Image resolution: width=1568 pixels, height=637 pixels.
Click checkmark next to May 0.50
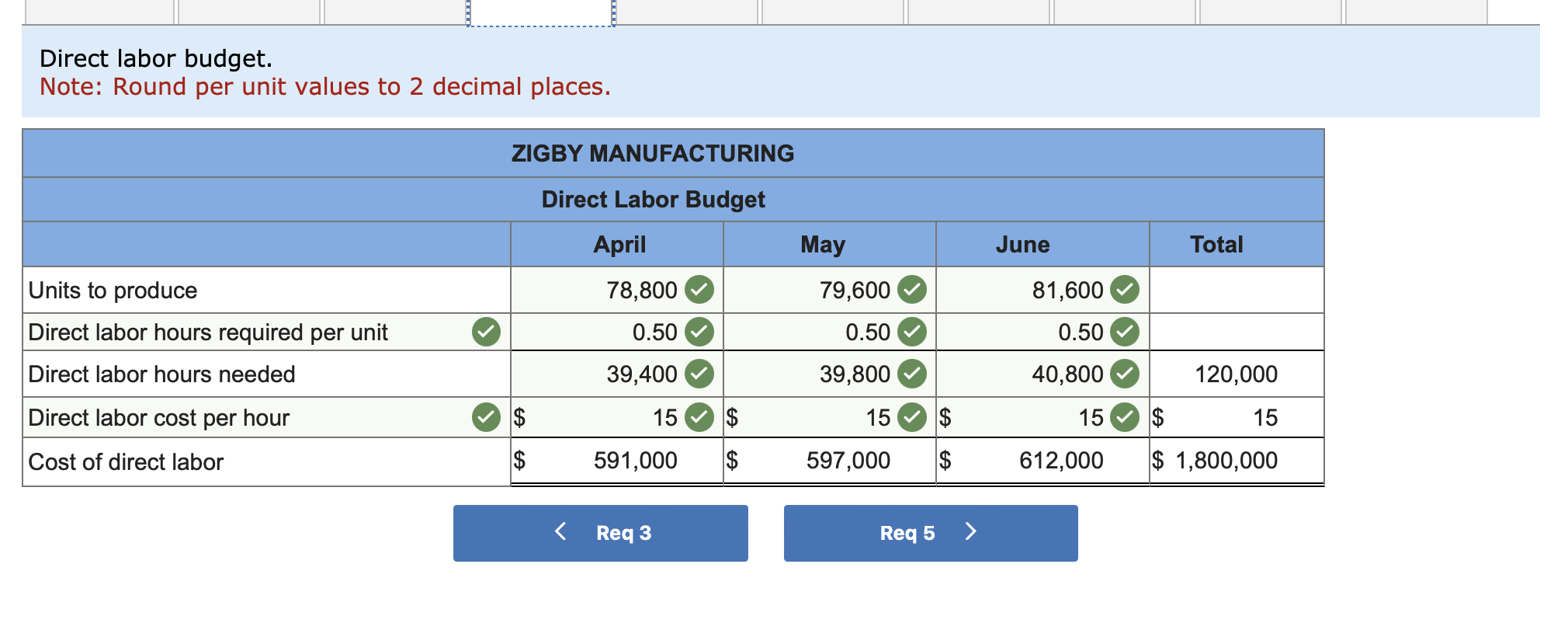[912, 332]
